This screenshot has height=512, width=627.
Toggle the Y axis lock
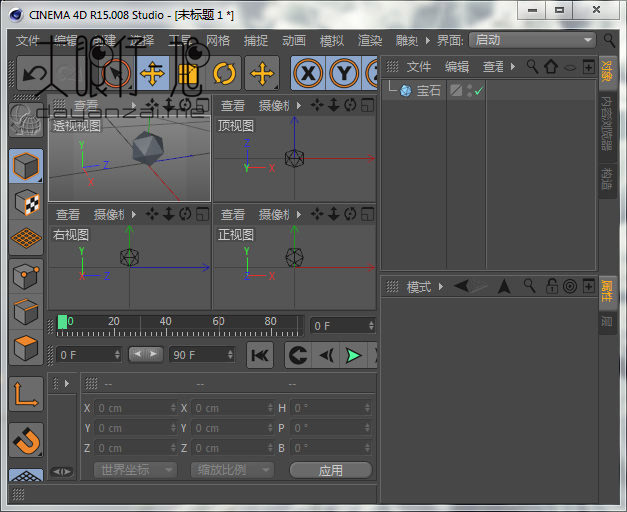(343, 74)
